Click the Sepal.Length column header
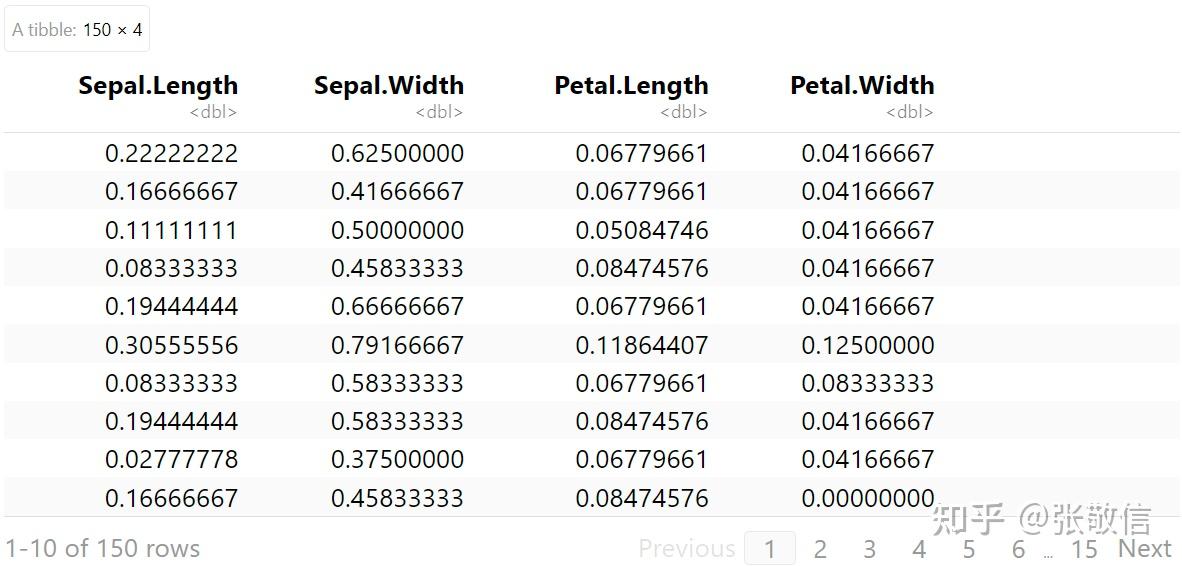The width and height of the screenshot is (1182, 566). (x=158, y=86)
